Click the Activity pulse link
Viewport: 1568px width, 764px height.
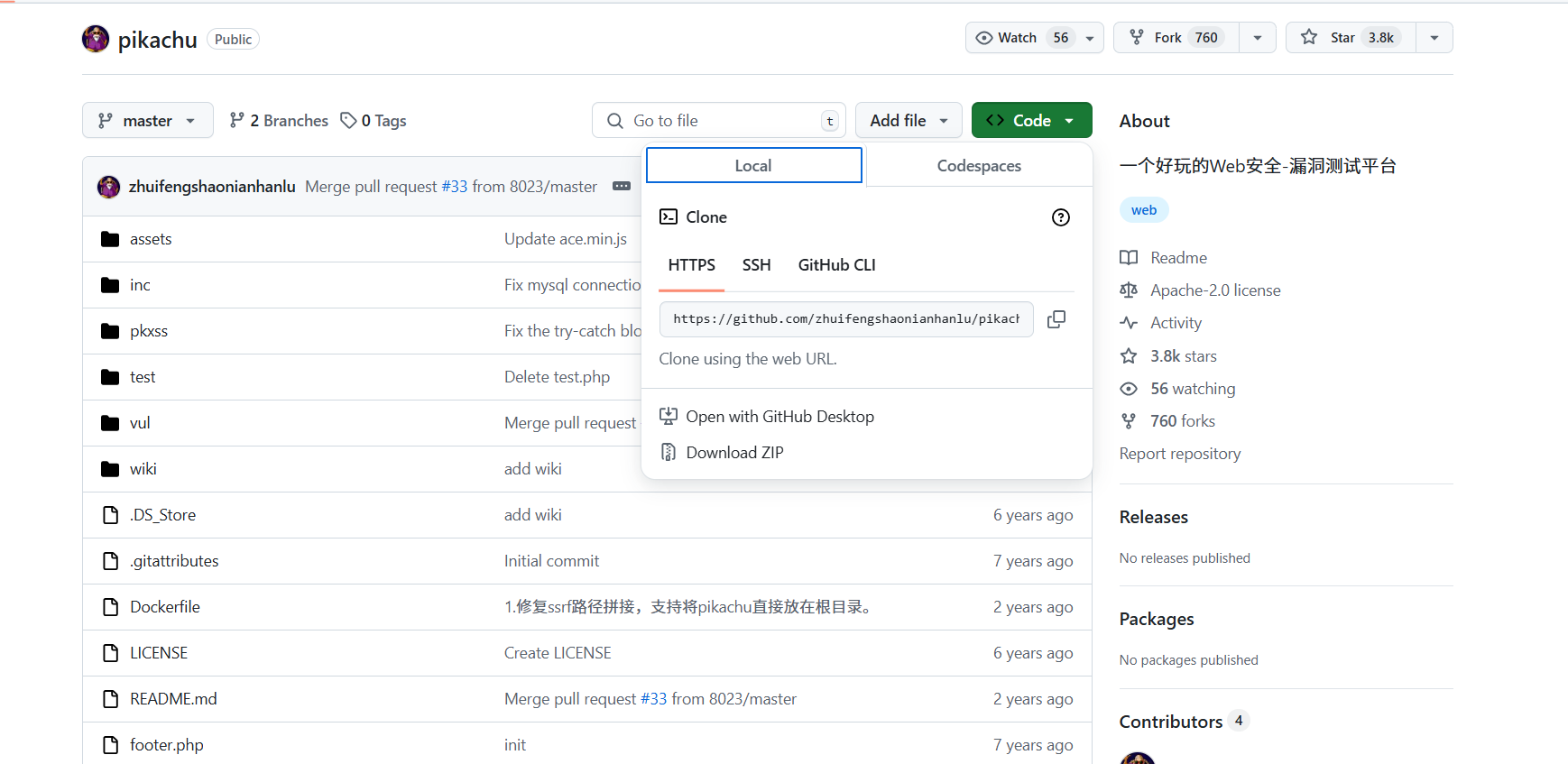pos(1175,323)
